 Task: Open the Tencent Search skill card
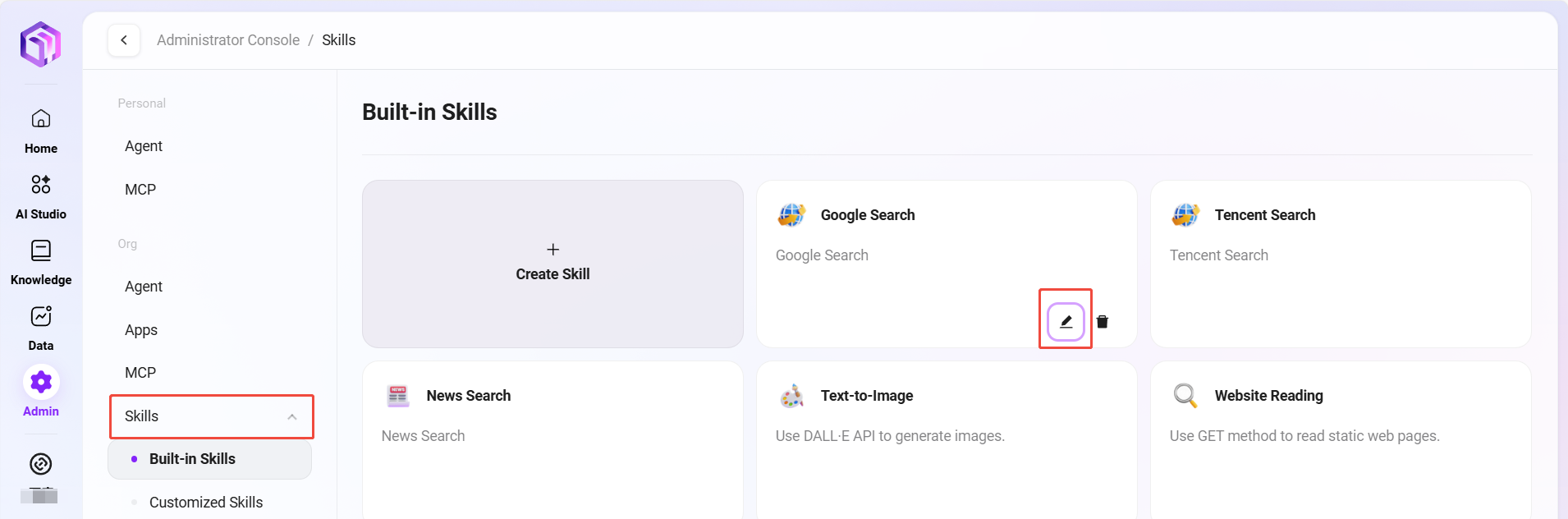(1341, 264)
